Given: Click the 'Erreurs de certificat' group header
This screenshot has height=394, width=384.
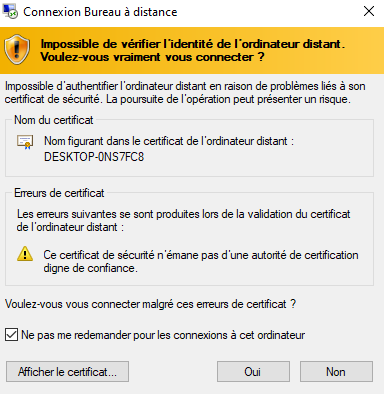Looking at the screenshot, I should (59, 193).
